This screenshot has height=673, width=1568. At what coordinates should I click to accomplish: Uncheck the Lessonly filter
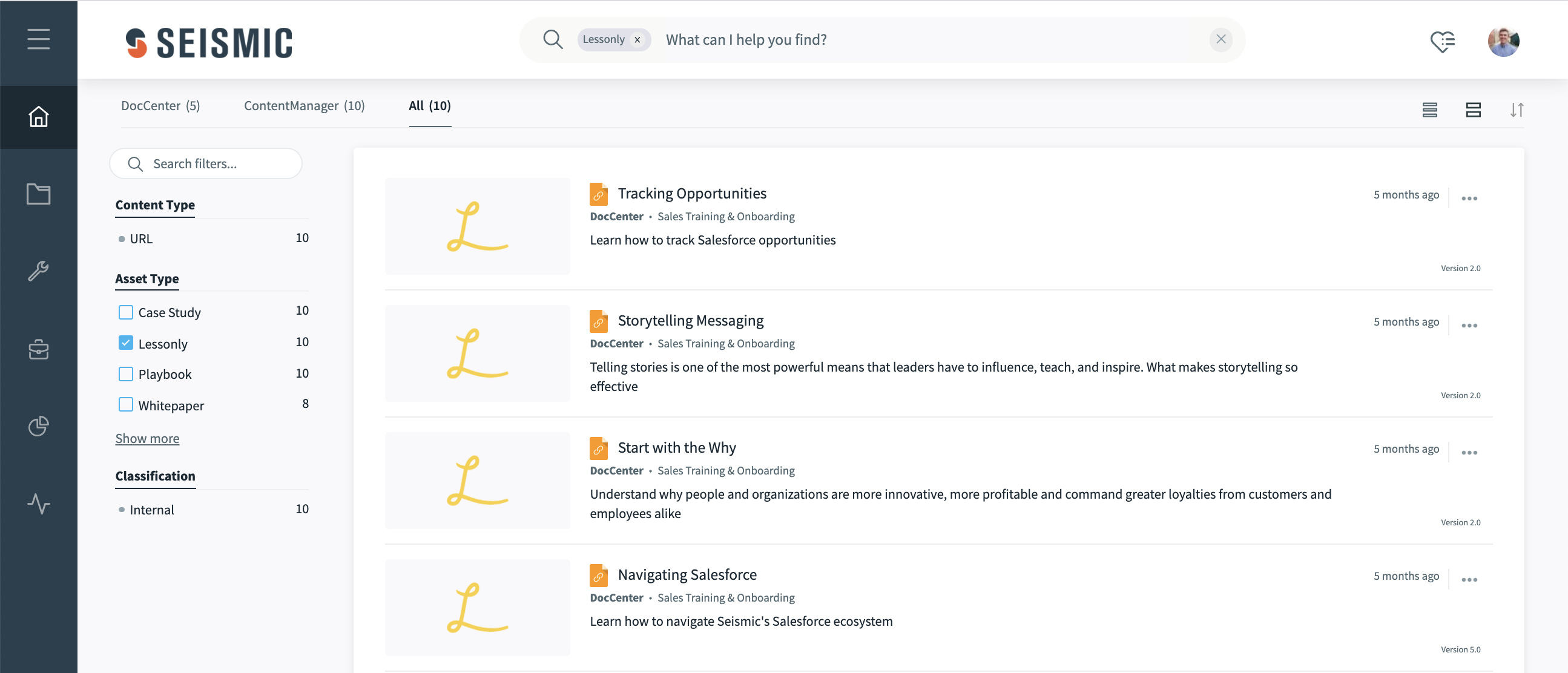coord(125,343)
